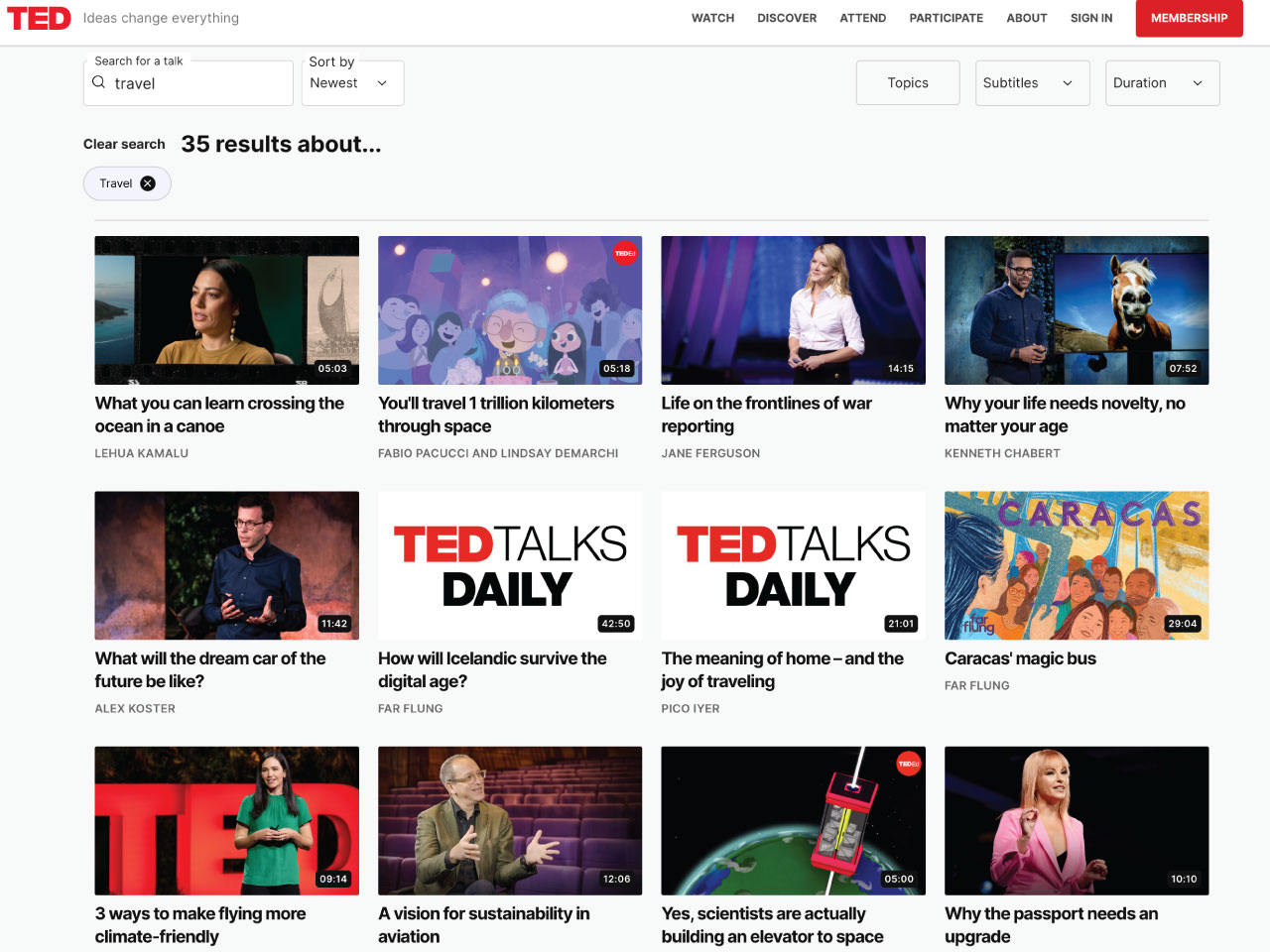Open the Kenneth Chabert talk thumbnail
The width and height of the screenshot is (1270, 952).
pyautogui.click(x=1077, y=310)
